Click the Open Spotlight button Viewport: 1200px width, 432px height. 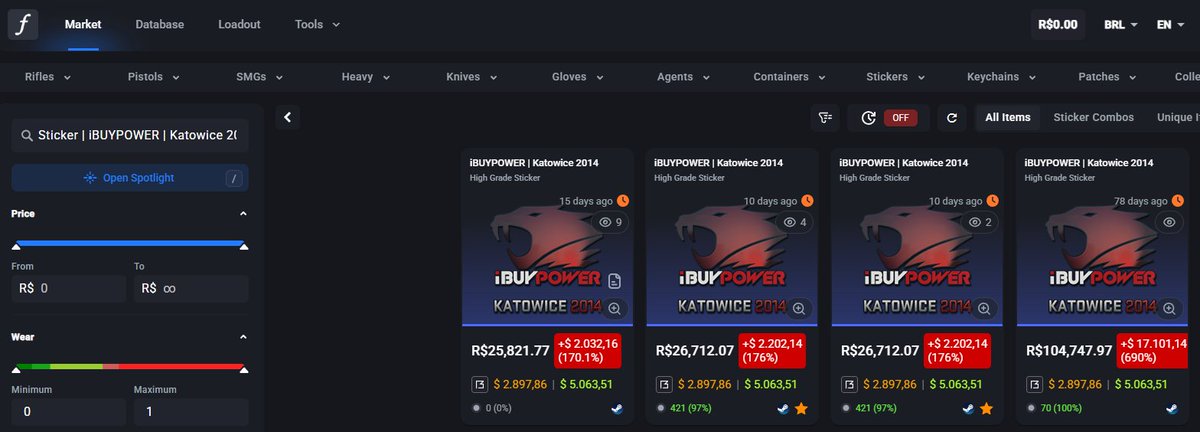tap(130, 178)
